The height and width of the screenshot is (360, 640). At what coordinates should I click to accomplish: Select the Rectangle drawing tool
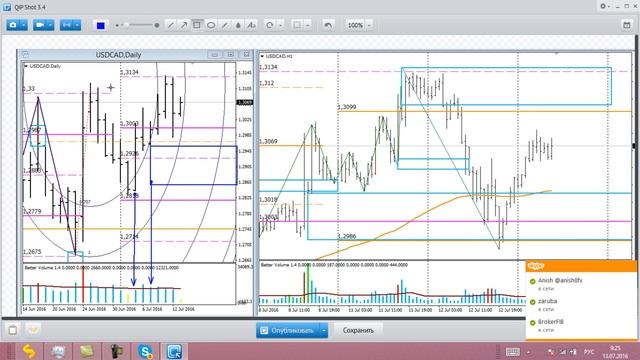coord(197,25)
